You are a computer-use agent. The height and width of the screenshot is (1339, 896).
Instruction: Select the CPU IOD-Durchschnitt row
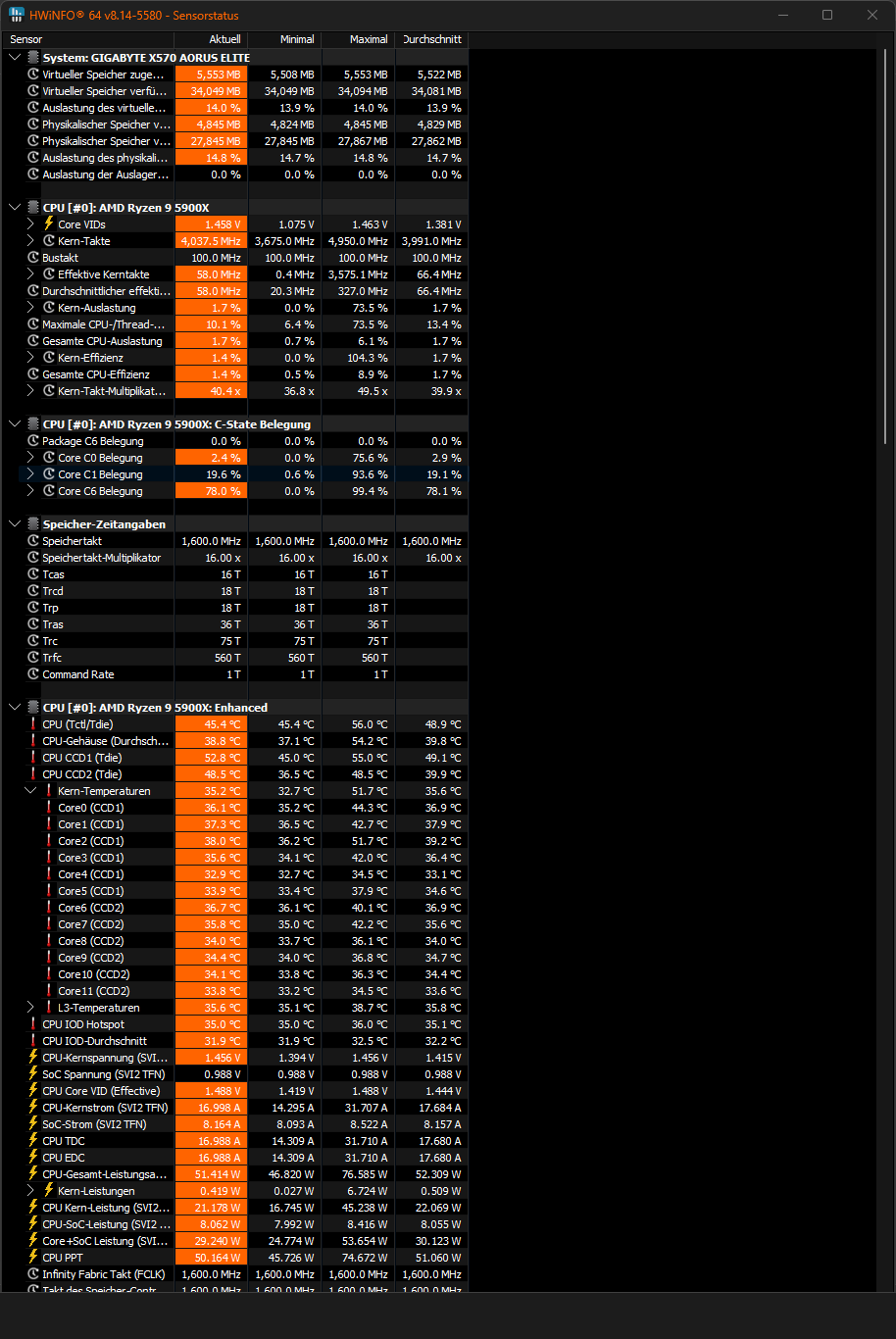point(234,1041)
